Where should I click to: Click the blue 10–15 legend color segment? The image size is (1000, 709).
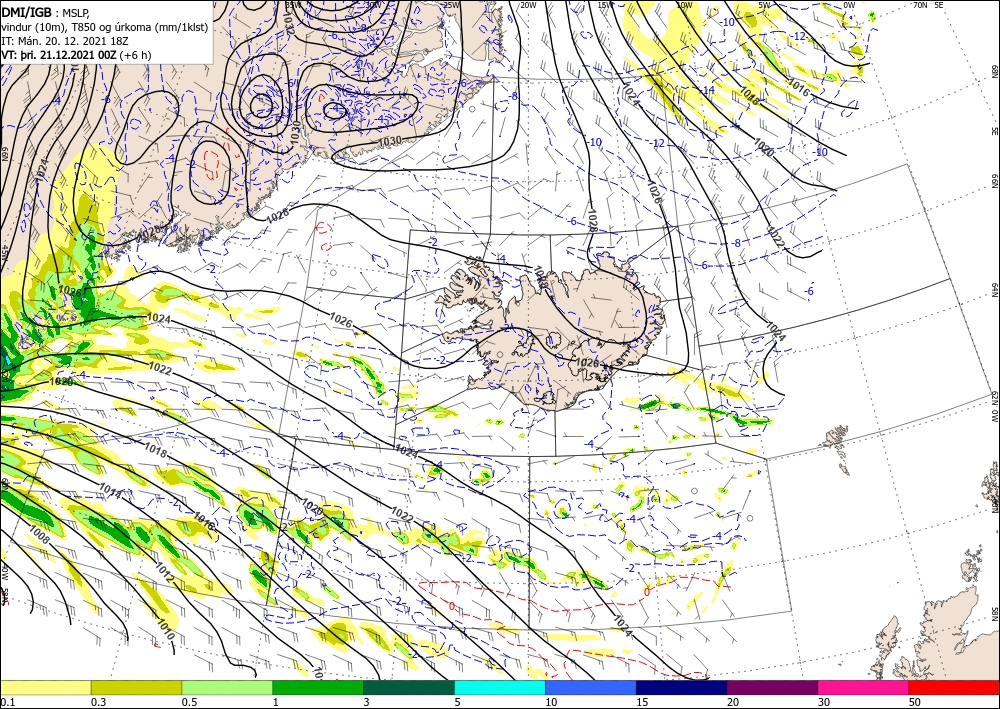click(x=591, y=687)
